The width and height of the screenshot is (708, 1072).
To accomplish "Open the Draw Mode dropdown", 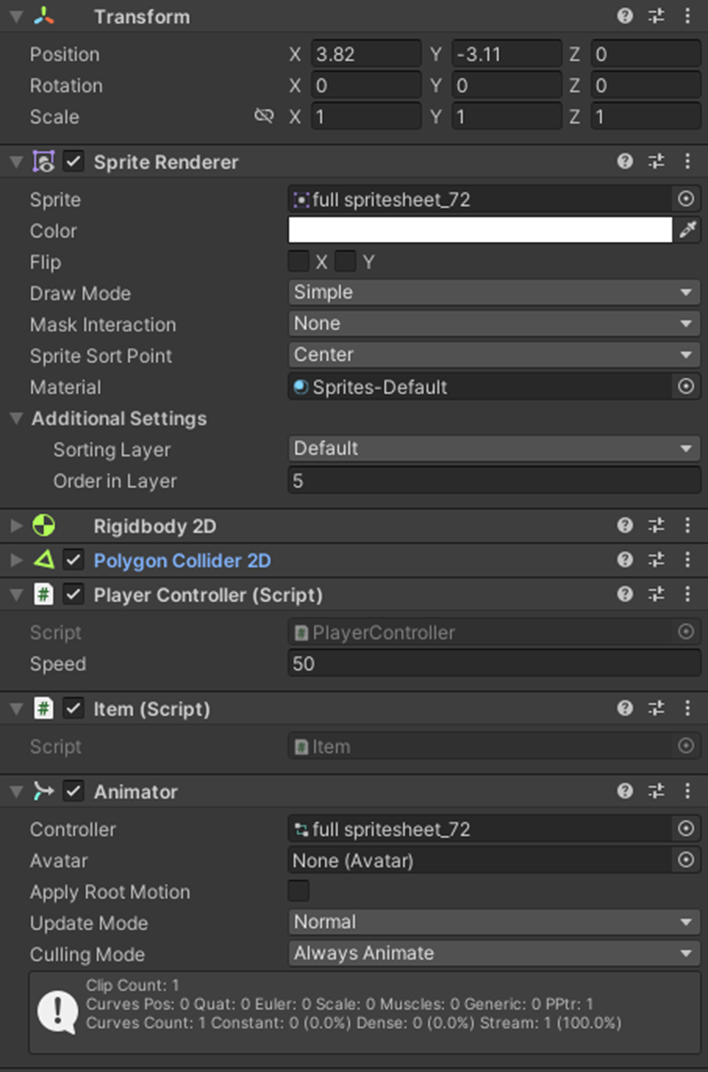I will [494, 293].
